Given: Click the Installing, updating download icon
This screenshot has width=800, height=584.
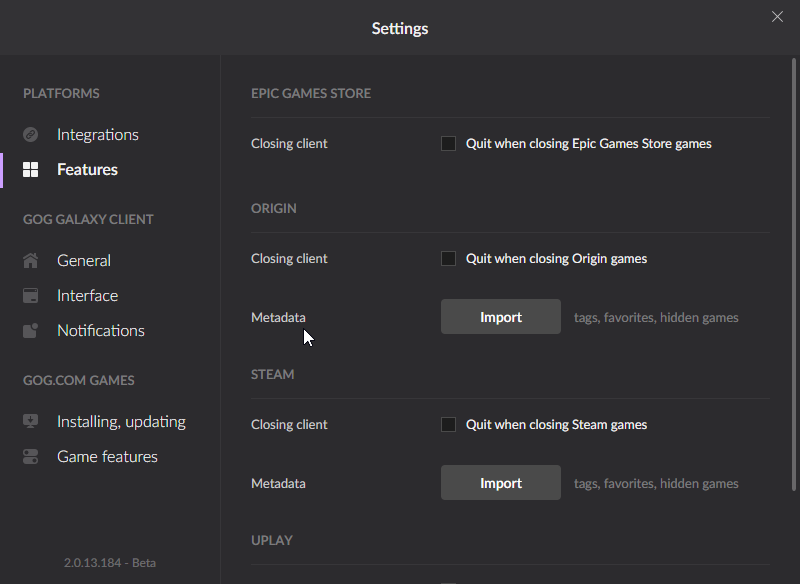Looking at the screenshot, I should [x=31, y=422].
